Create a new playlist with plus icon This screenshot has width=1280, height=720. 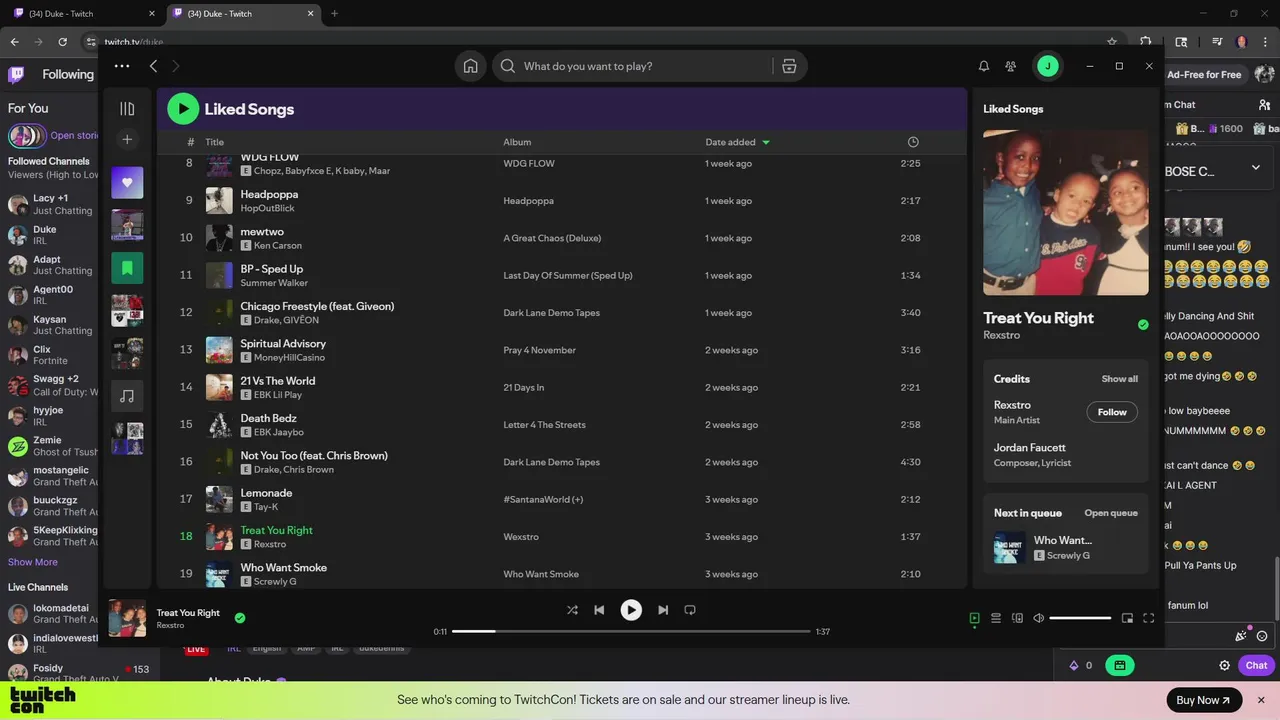point(127,140)
